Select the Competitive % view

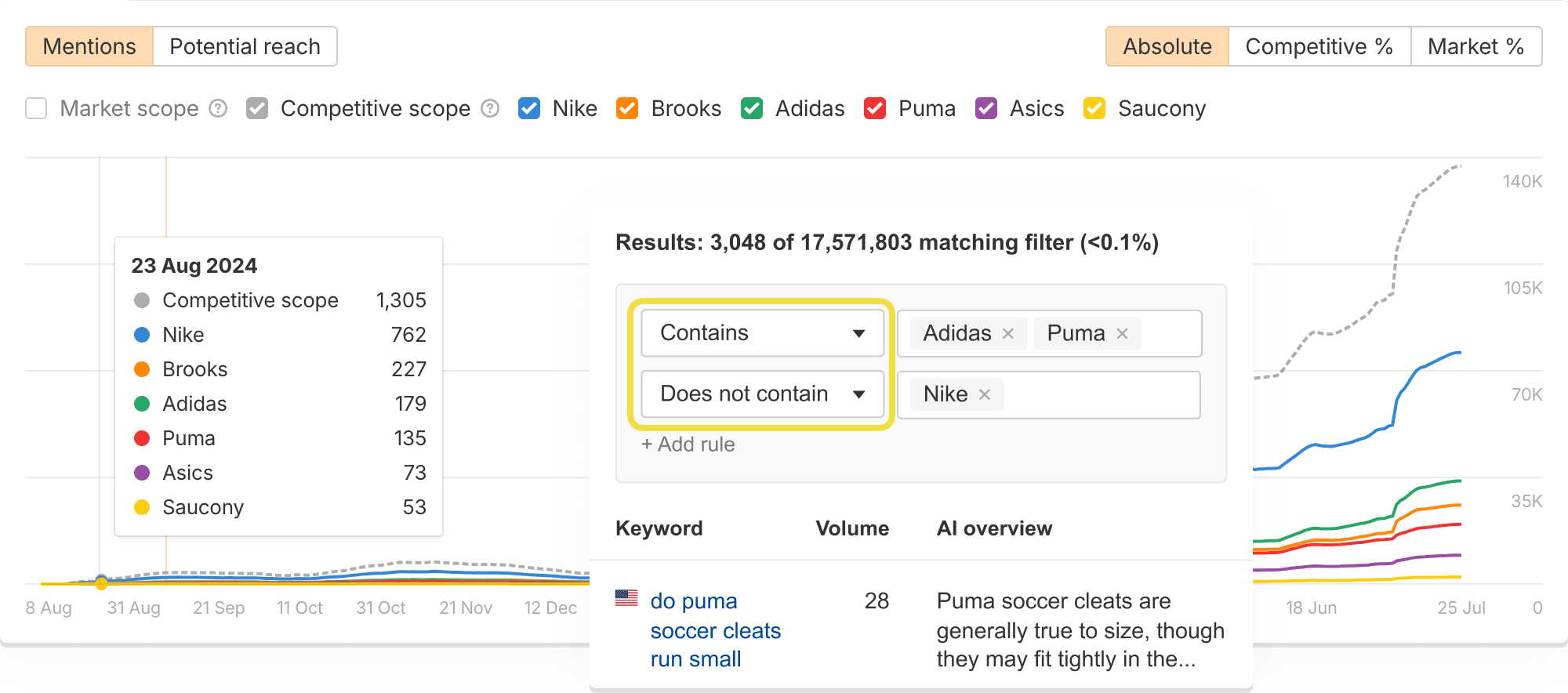[1319, 46]
